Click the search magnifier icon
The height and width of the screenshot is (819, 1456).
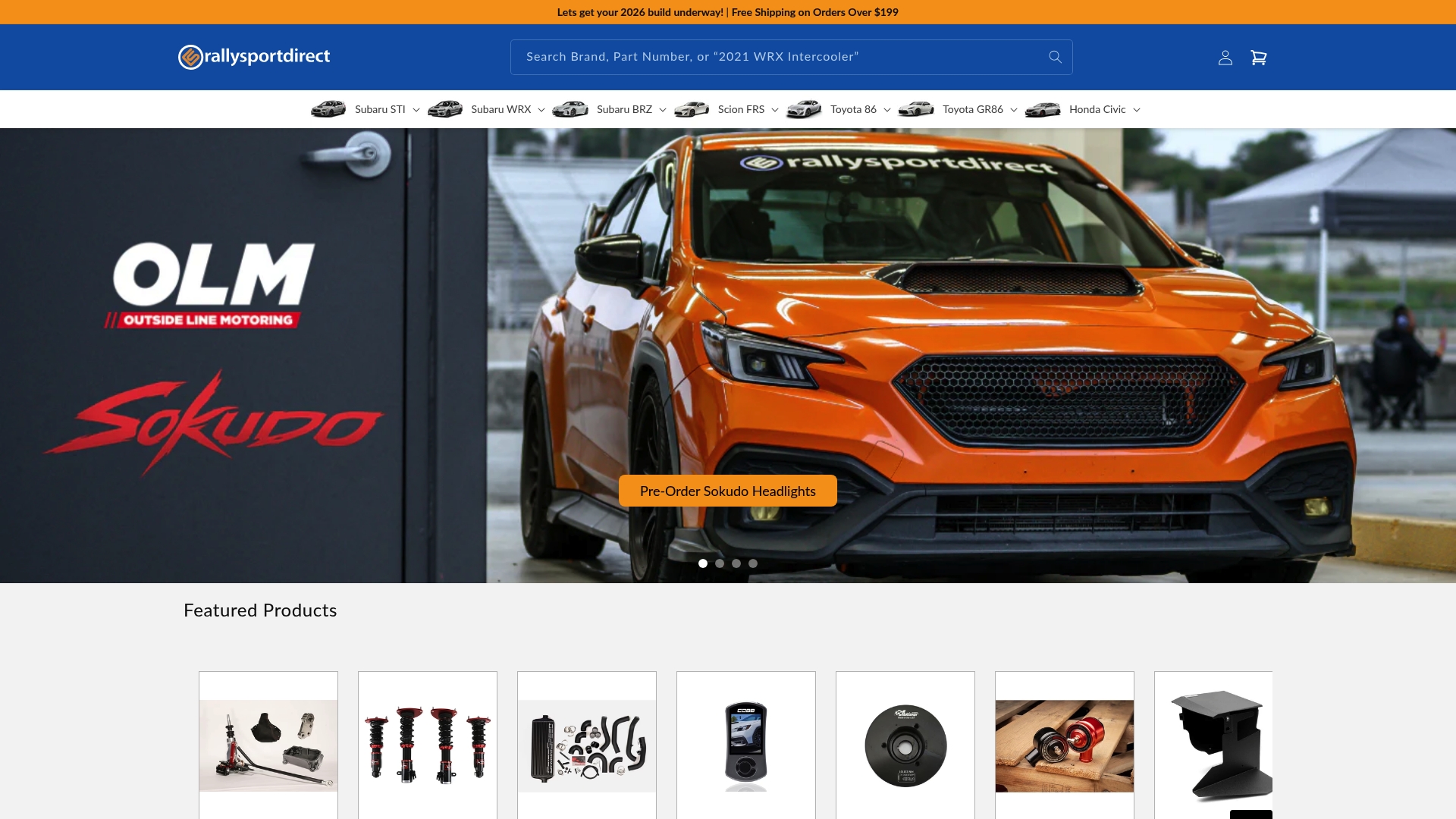1055,57
